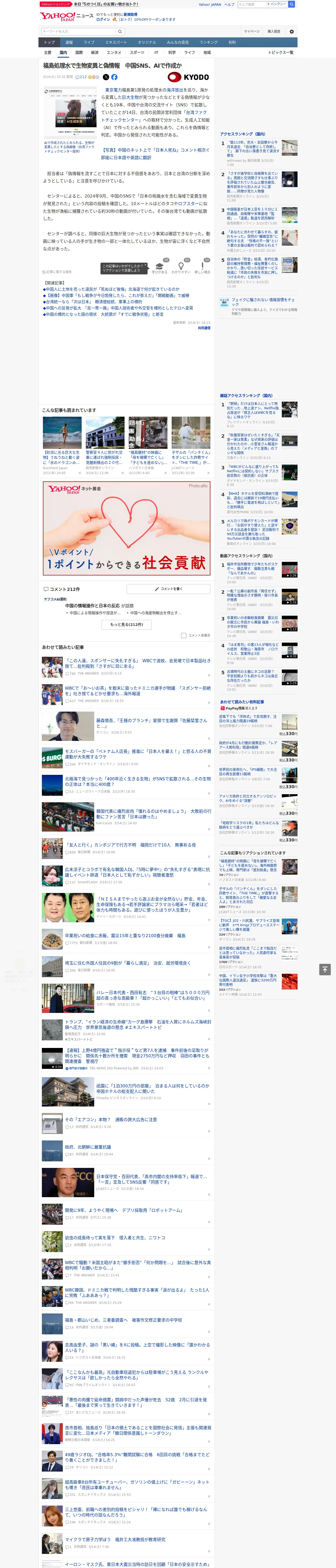This screenshot has width=336, height=1568.
Task: Open 北極海で見つかった400年近く生きる生物 article
Action: coord(138,782)
